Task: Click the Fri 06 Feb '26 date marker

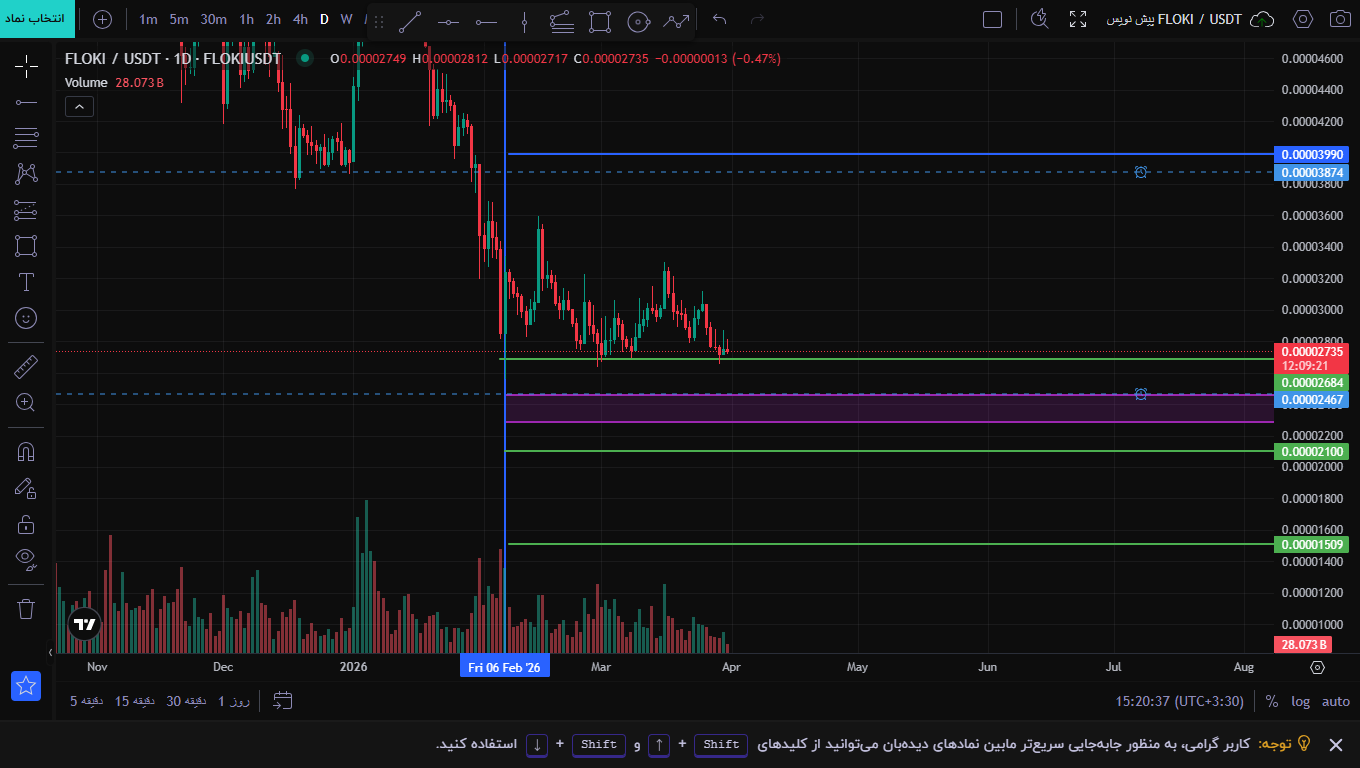Action: (505, 666)
